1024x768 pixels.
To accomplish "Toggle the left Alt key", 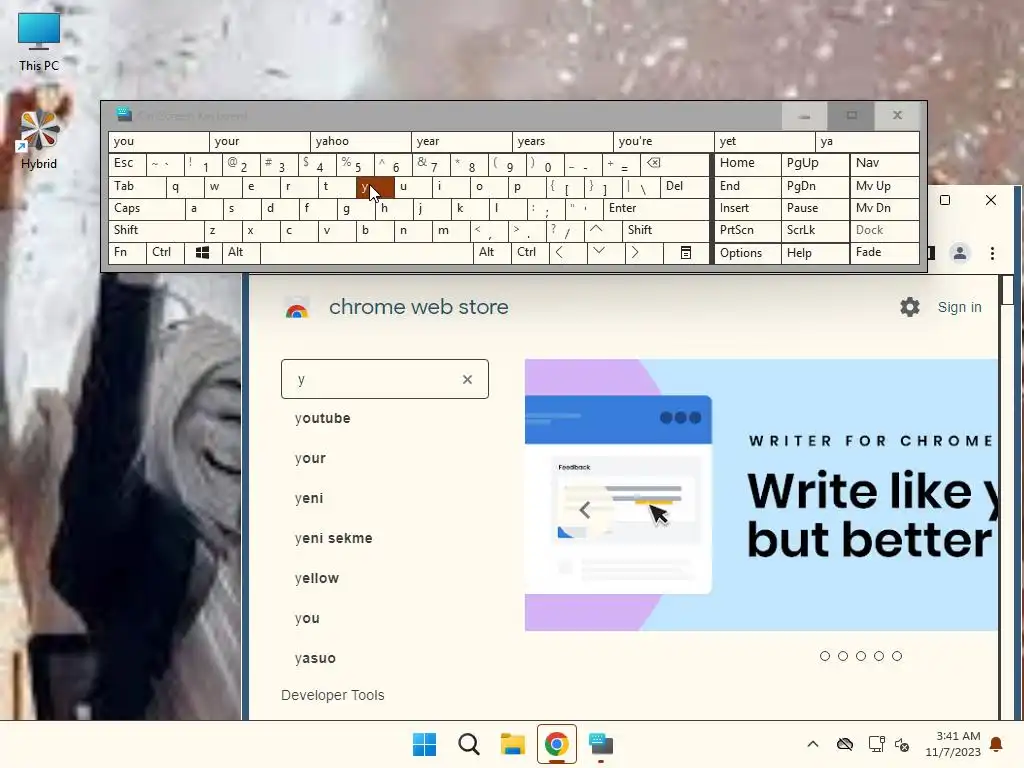I will pyautogui.click(x=241, y=253).
